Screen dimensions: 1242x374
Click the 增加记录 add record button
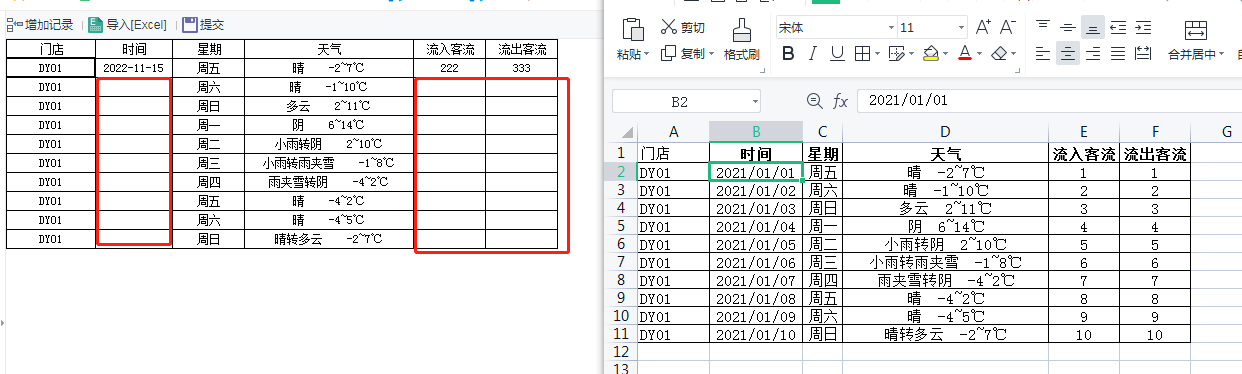pos(40,24)
